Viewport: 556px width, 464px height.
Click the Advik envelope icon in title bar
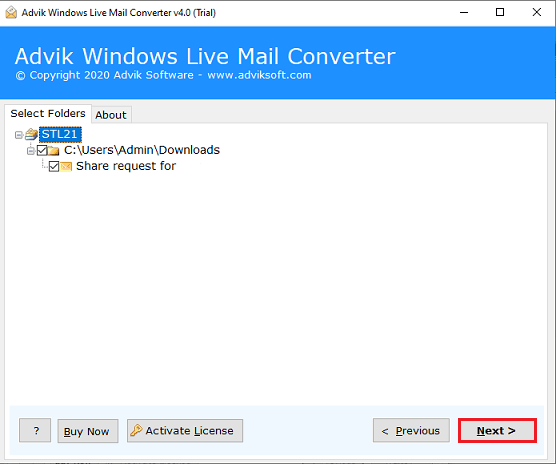click(11, 12)
